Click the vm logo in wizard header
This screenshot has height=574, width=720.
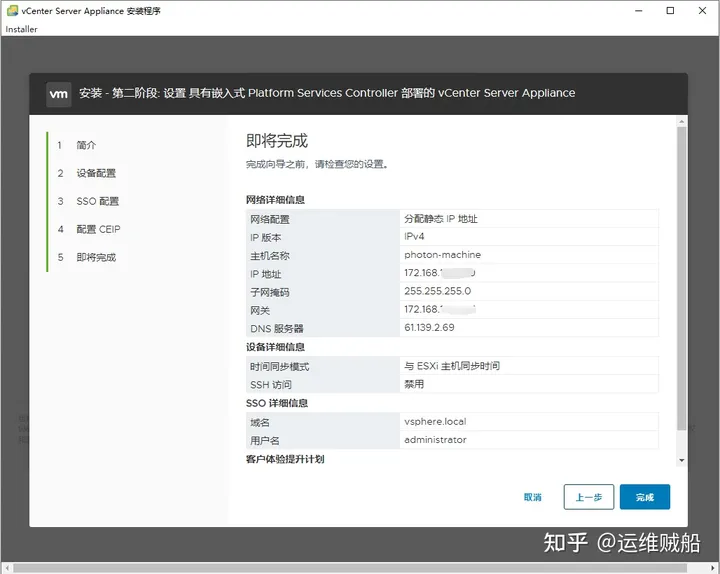coord(59,93)
